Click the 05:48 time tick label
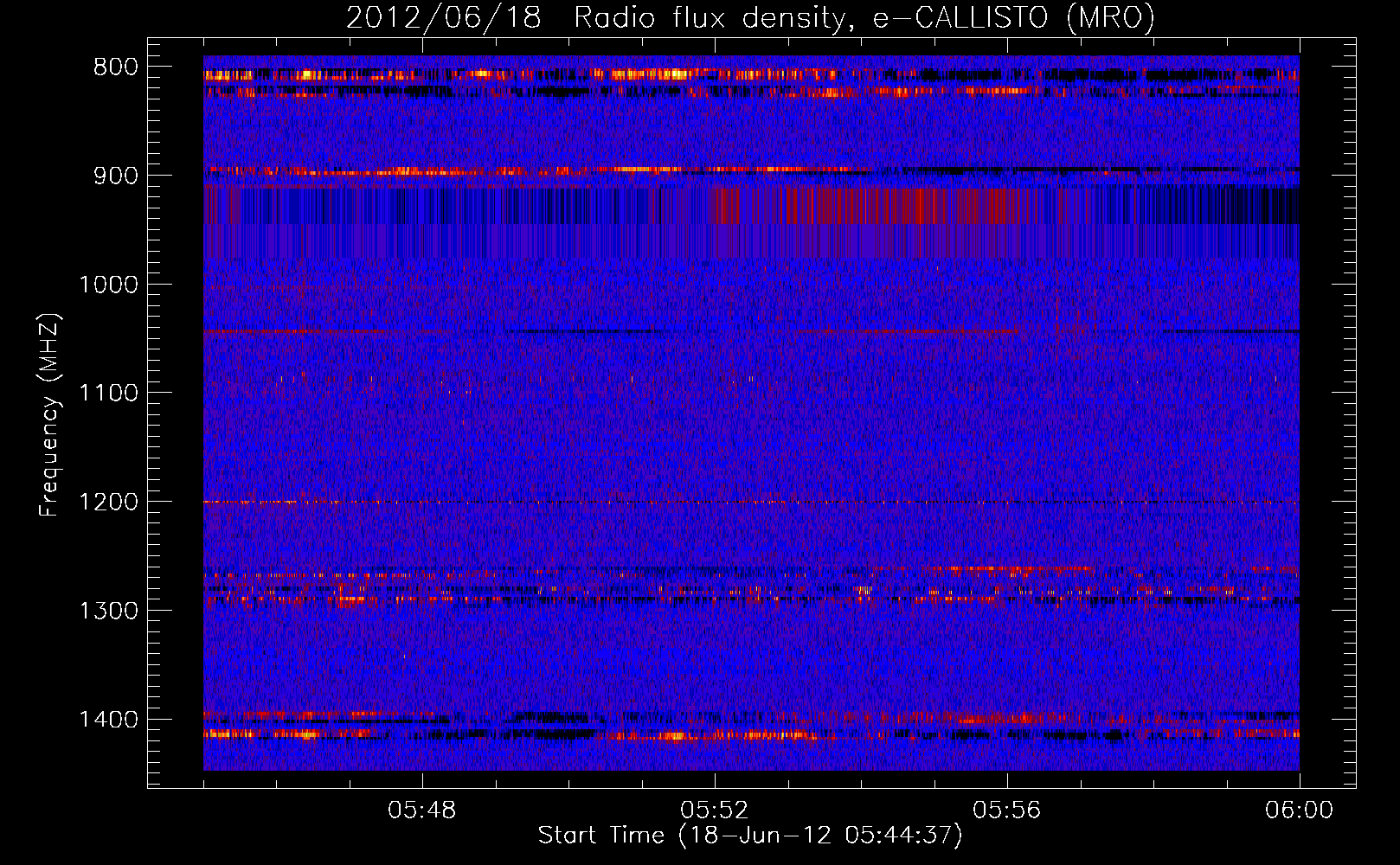Image resolution: width=1400 pixels, height=865 pixels. 422,811
